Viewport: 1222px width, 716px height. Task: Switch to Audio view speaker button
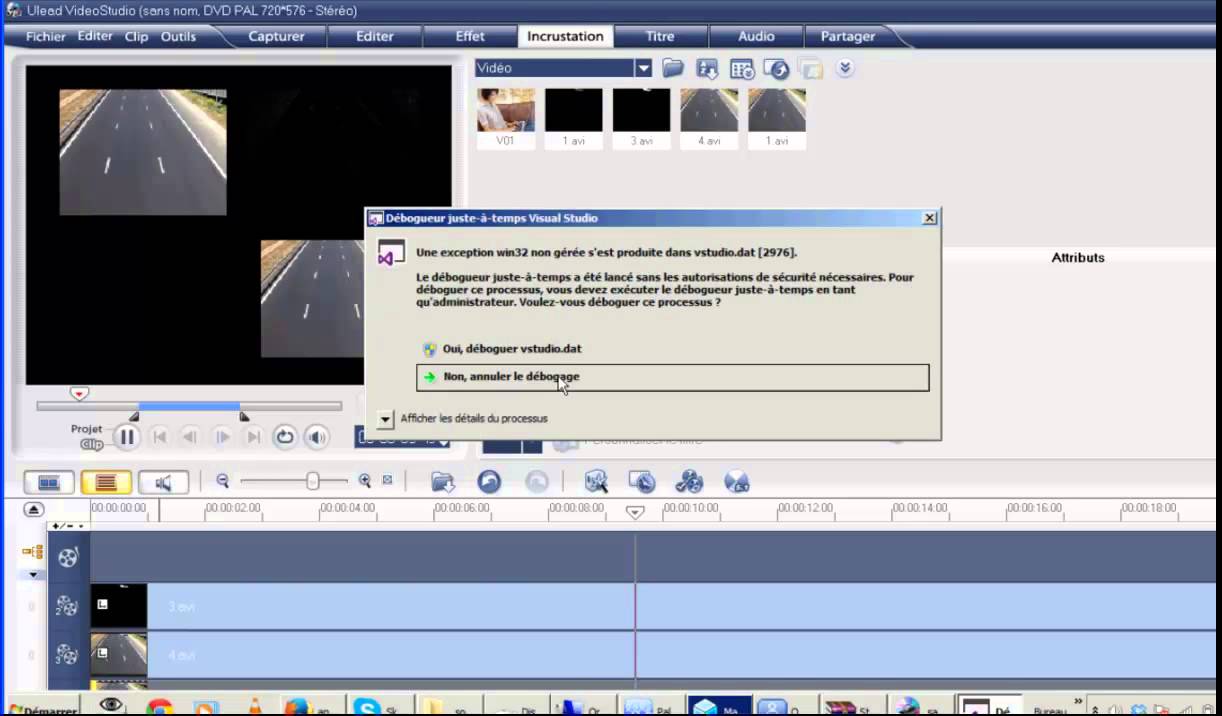pyautogui.click(x=163, y=483)
